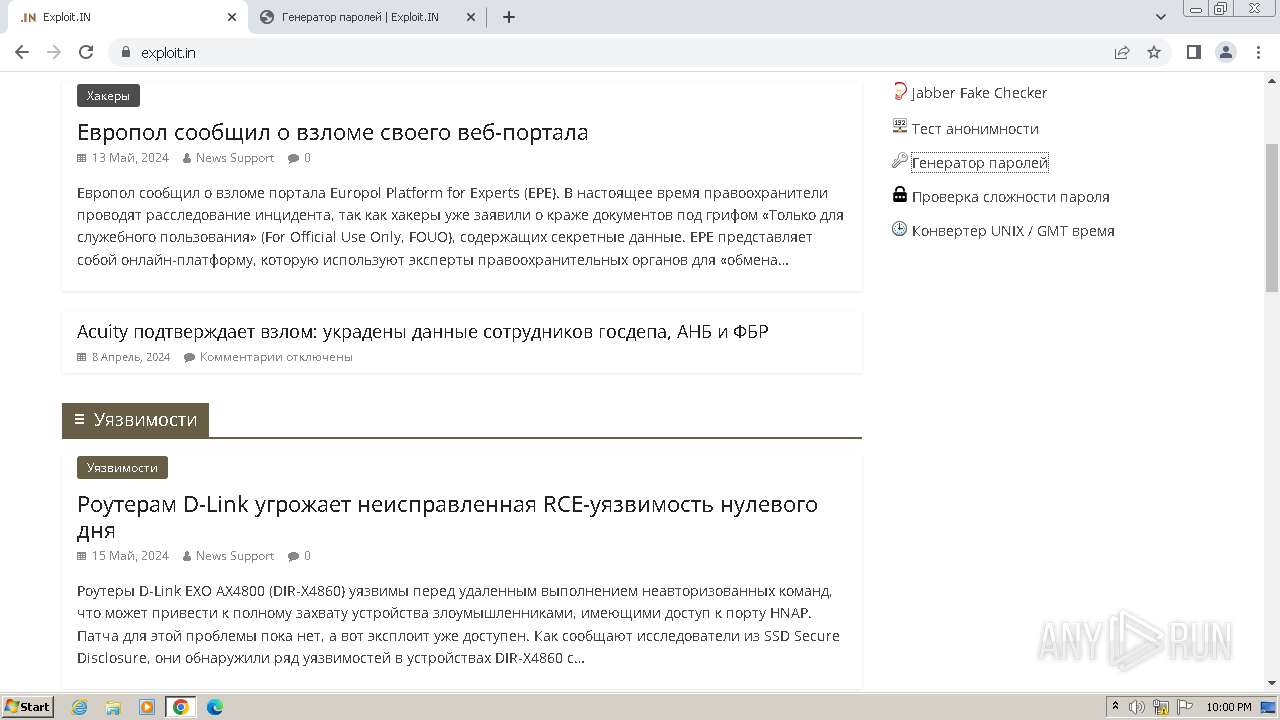Open comments count on Европол article
This screenshot has width=1280, height=720.
[307, 158]
